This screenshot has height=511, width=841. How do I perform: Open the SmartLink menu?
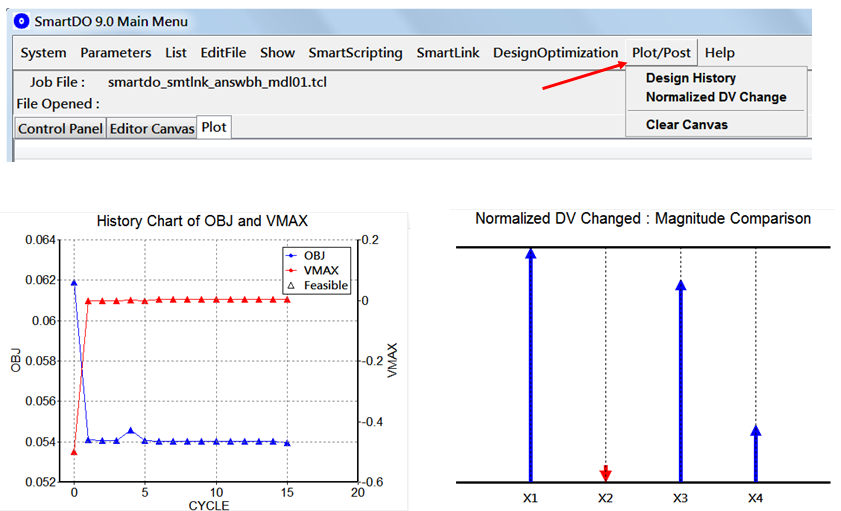click(447, 53)
